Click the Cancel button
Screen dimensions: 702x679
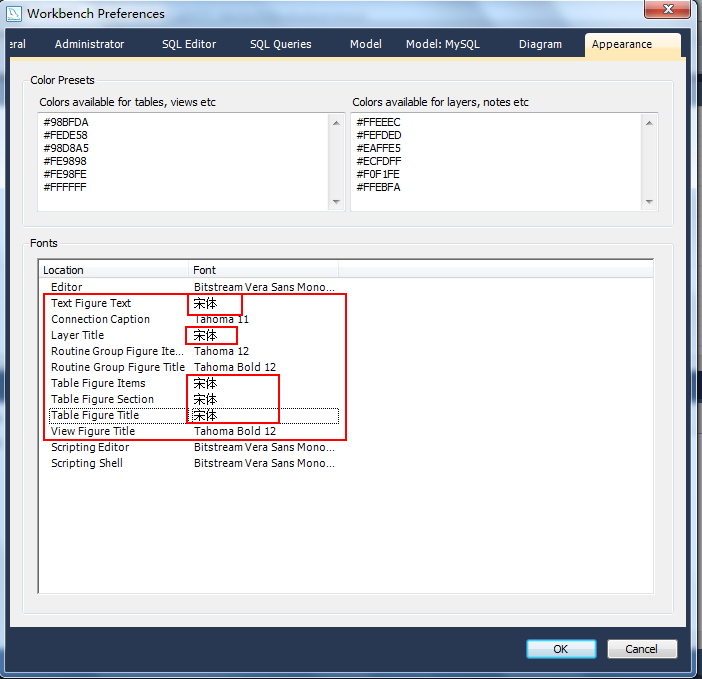pyautogui.click(x=642, y=649)
